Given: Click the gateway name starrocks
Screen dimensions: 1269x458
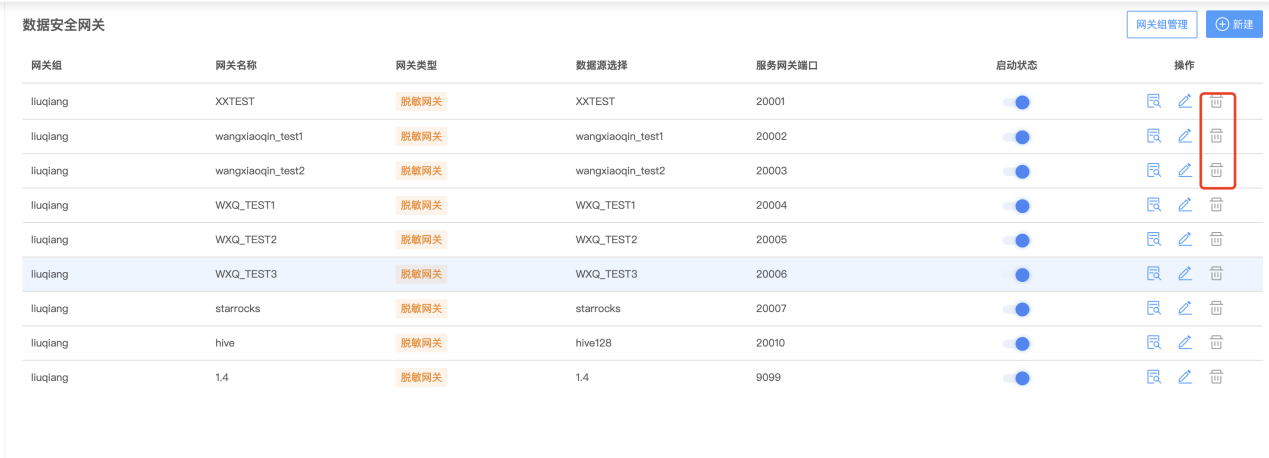Looking at the screenshot, I should click(x=238, y=308).
